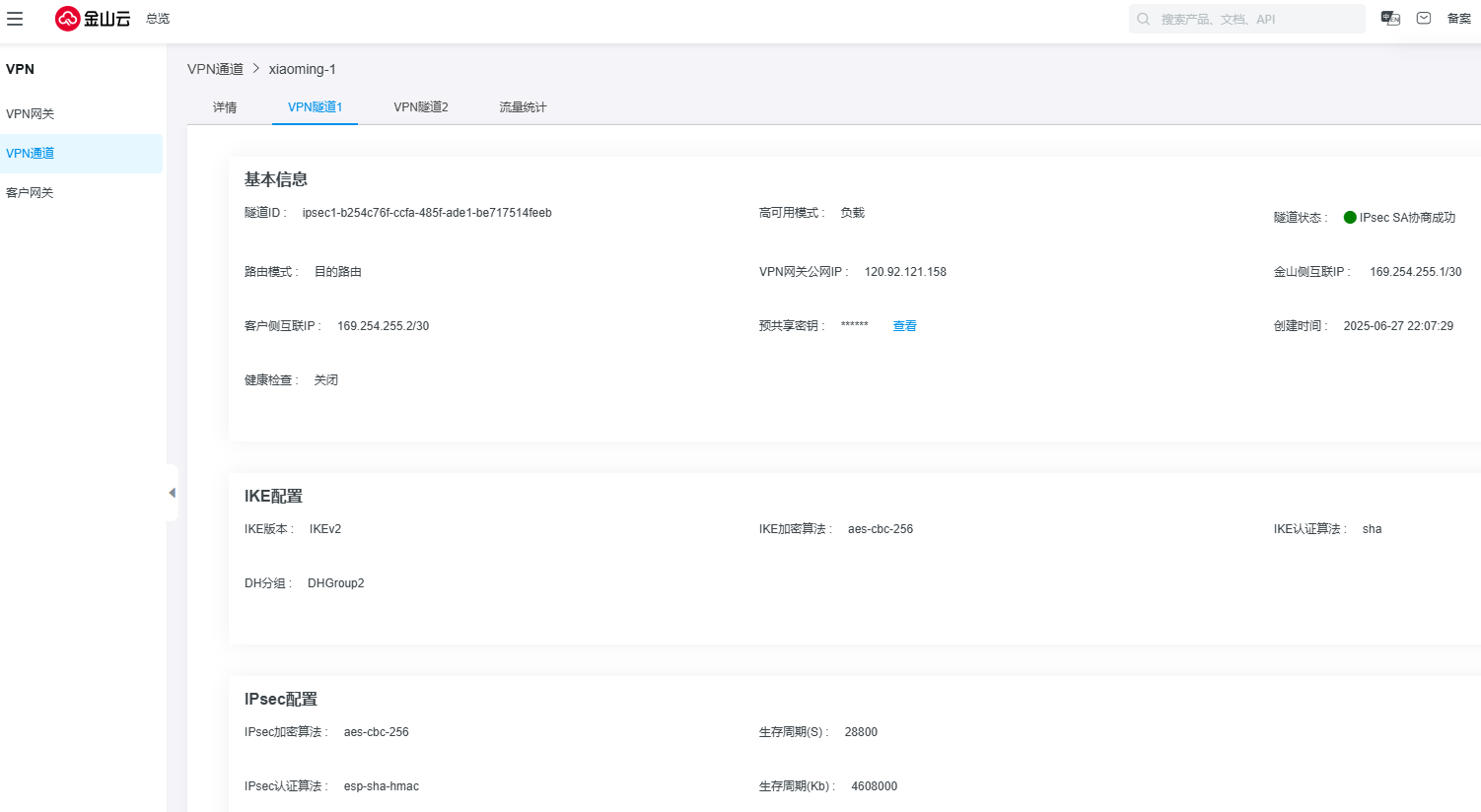The width and height of the screenshot is (1481, 812).
Task: Click the Kingsoft Cloud logo
Action: pyautogui.click(x=93, y=19)
